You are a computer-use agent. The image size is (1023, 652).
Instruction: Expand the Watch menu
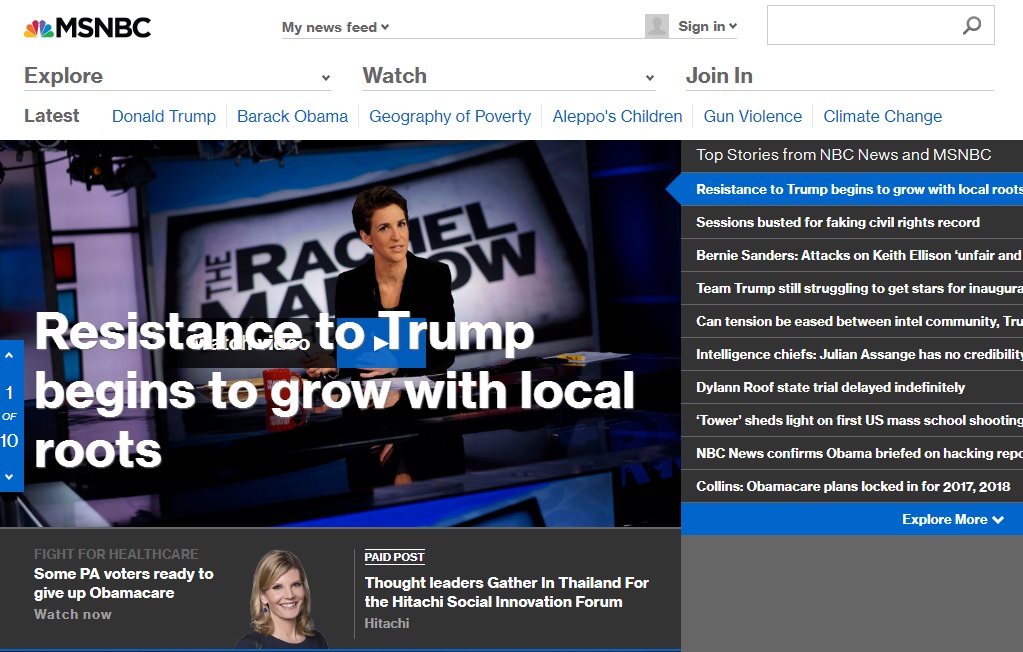coord(508,76)
